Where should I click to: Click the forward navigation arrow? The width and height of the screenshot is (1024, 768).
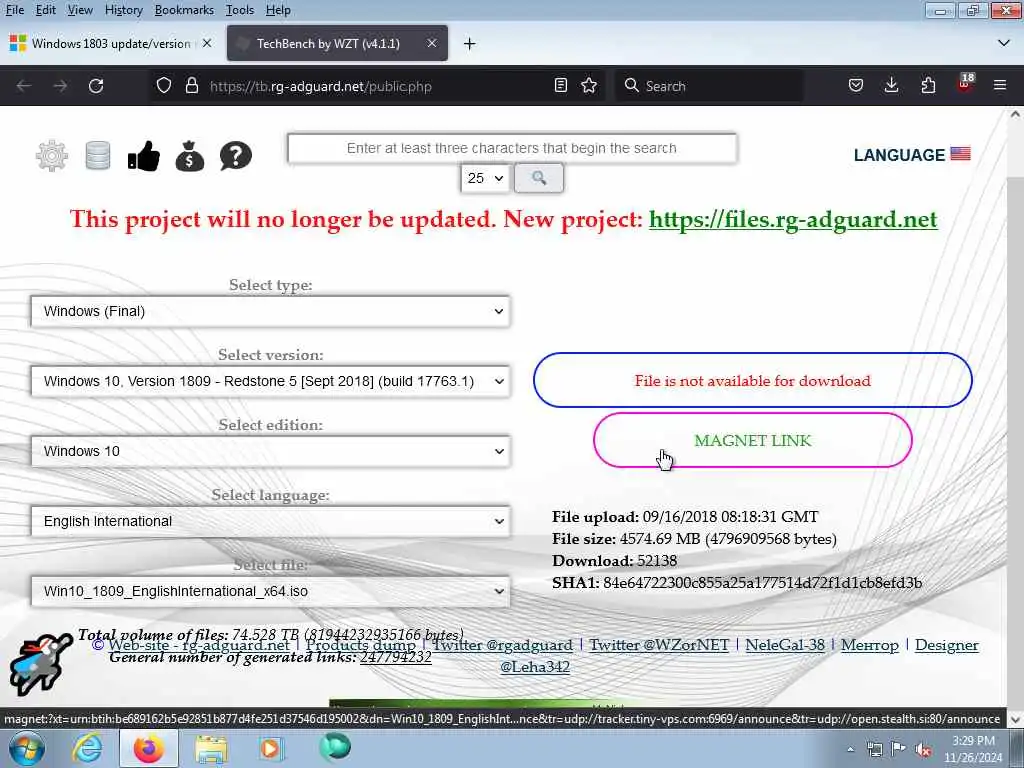pyautogui.click(x=60, y=86)
